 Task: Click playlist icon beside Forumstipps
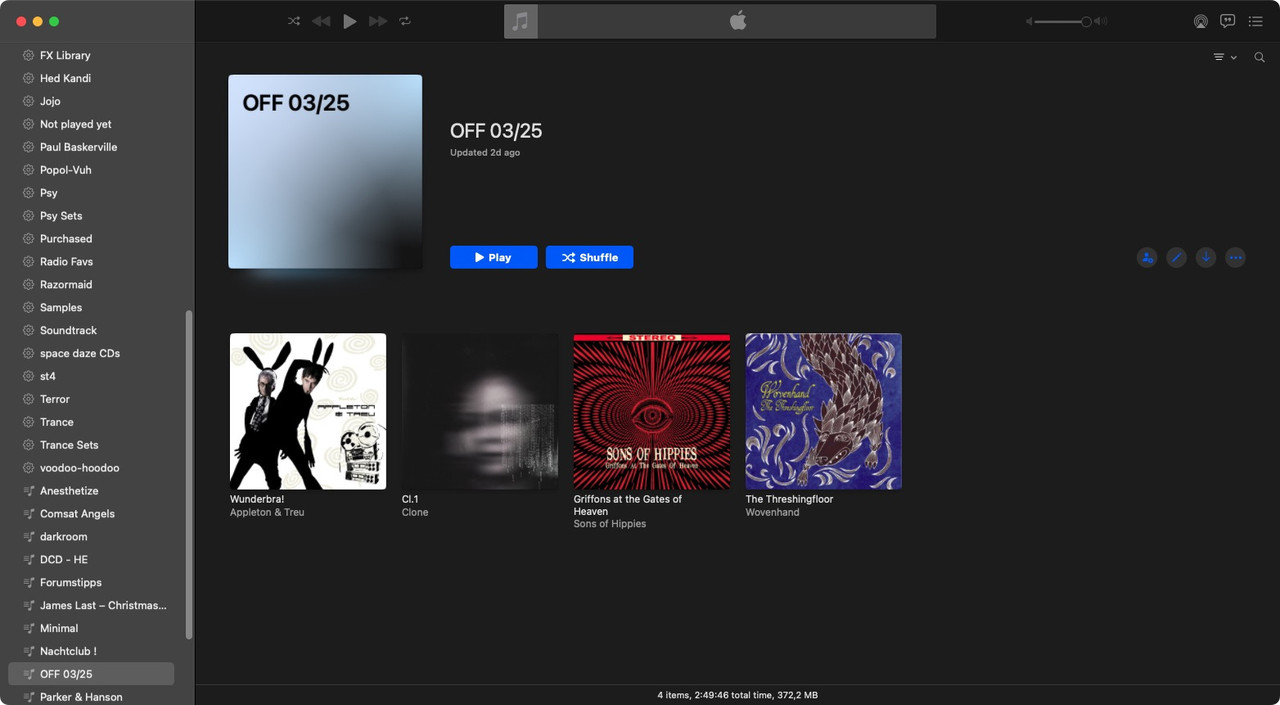click(29, 583)
